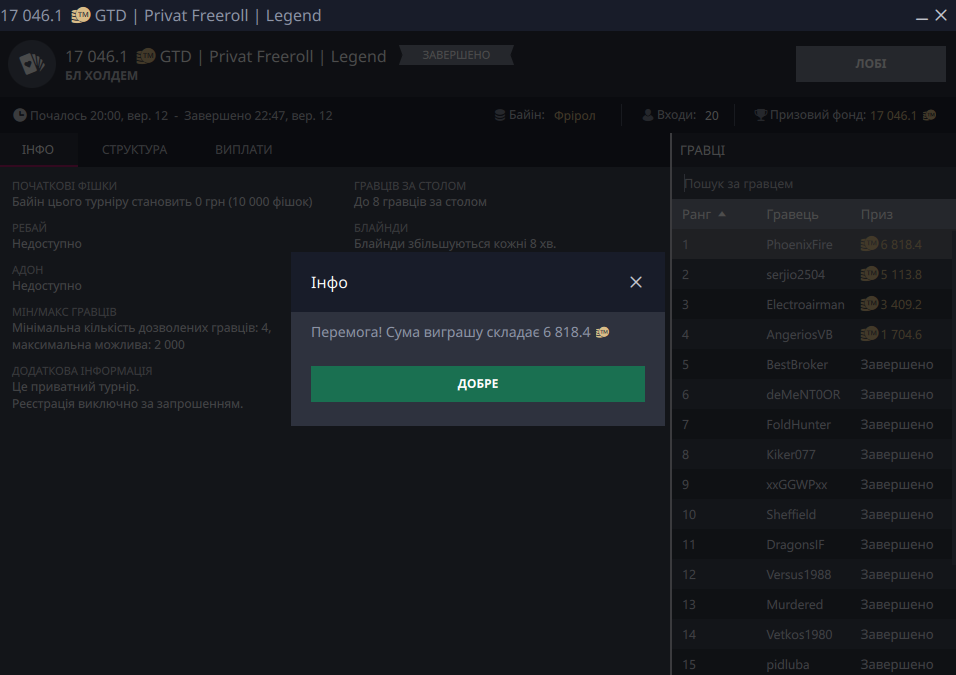This screenshot has height=675, width=956.
Task: Click coin icon beside PhoenixFire prize
Action: click(x=869, y=244)
